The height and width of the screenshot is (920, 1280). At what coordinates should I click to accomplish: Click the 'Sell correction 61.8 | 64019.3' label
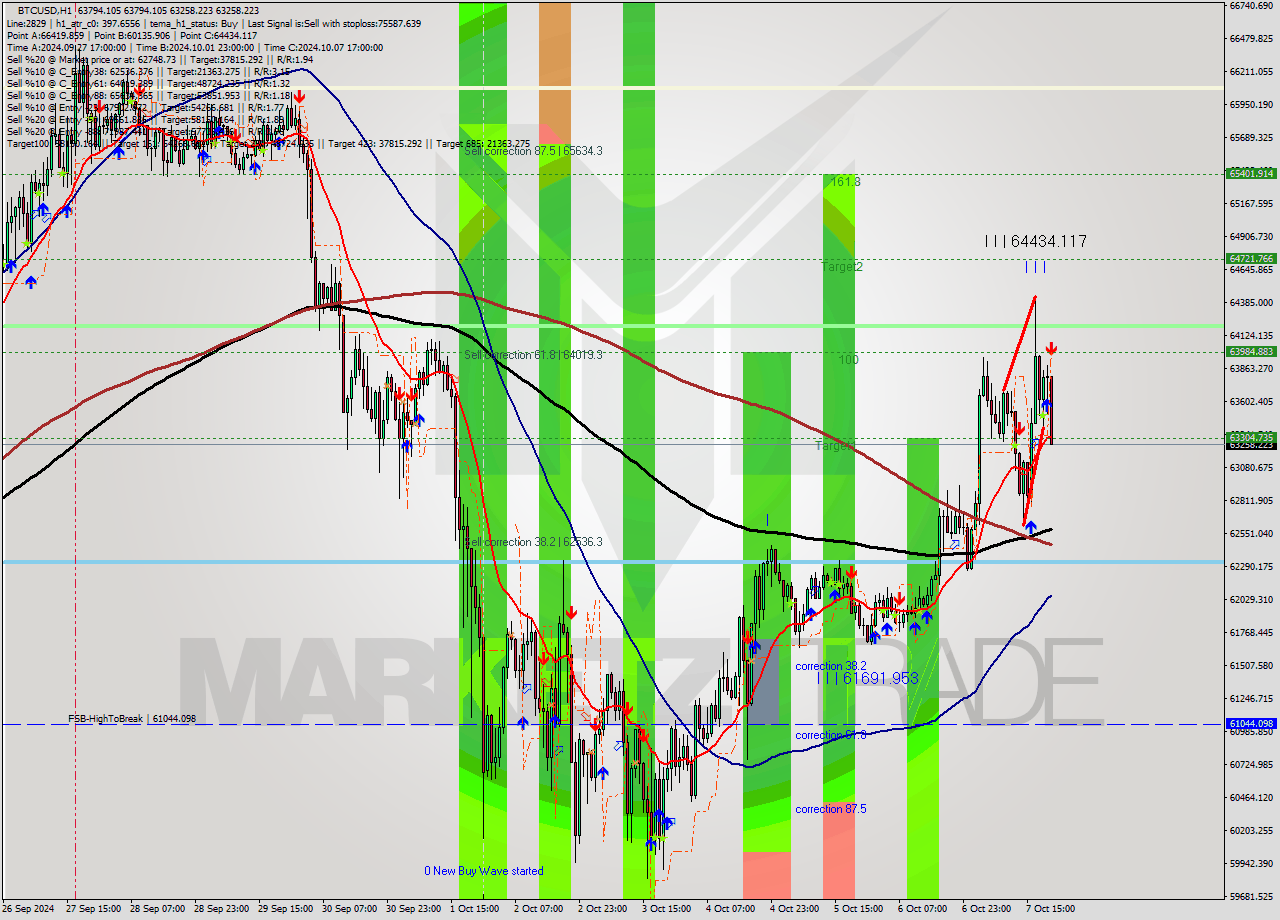click(x=533, y=355)
